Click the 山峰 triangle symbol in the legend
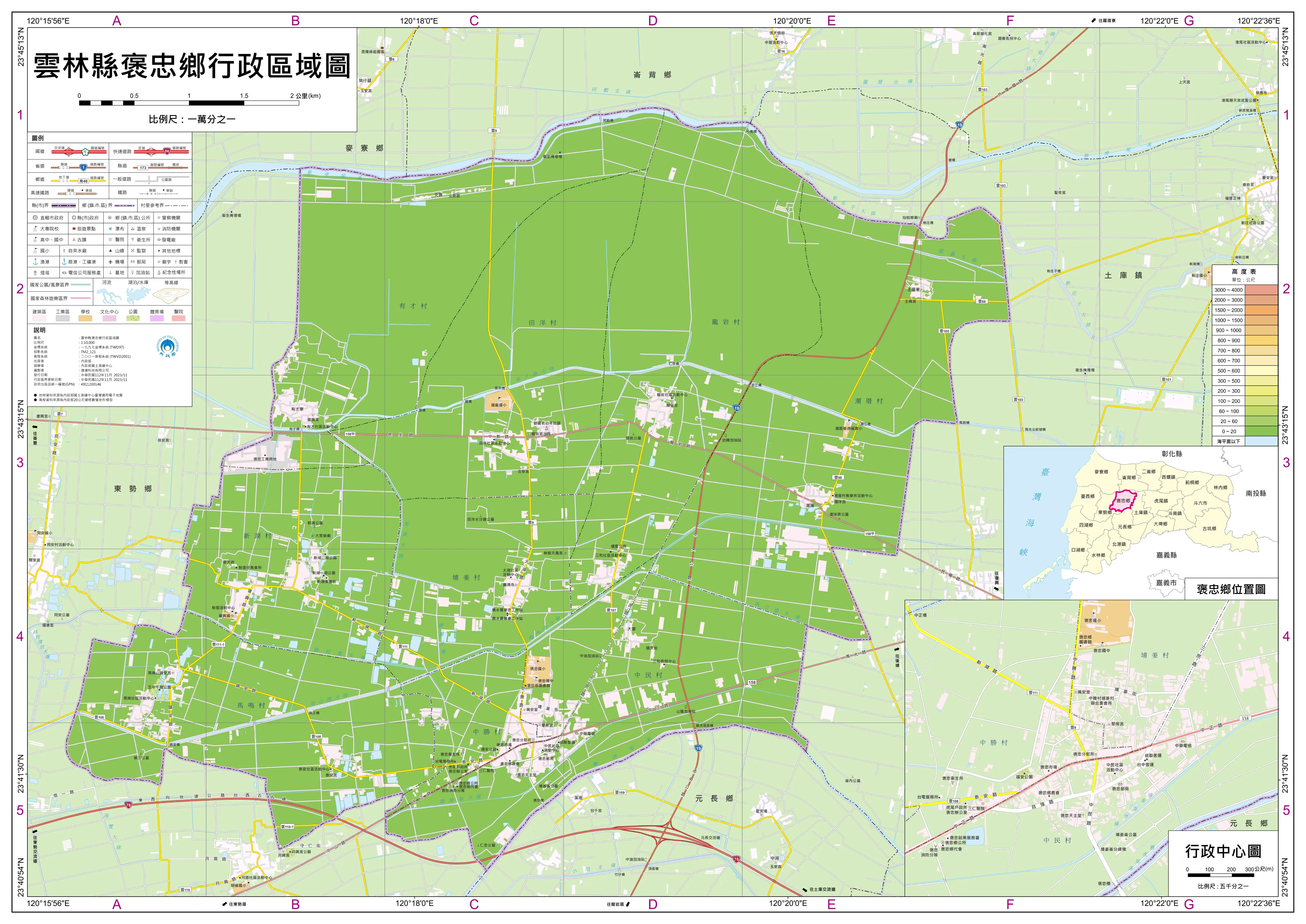This screenshot has height=924, width=1306. (110, 251)
